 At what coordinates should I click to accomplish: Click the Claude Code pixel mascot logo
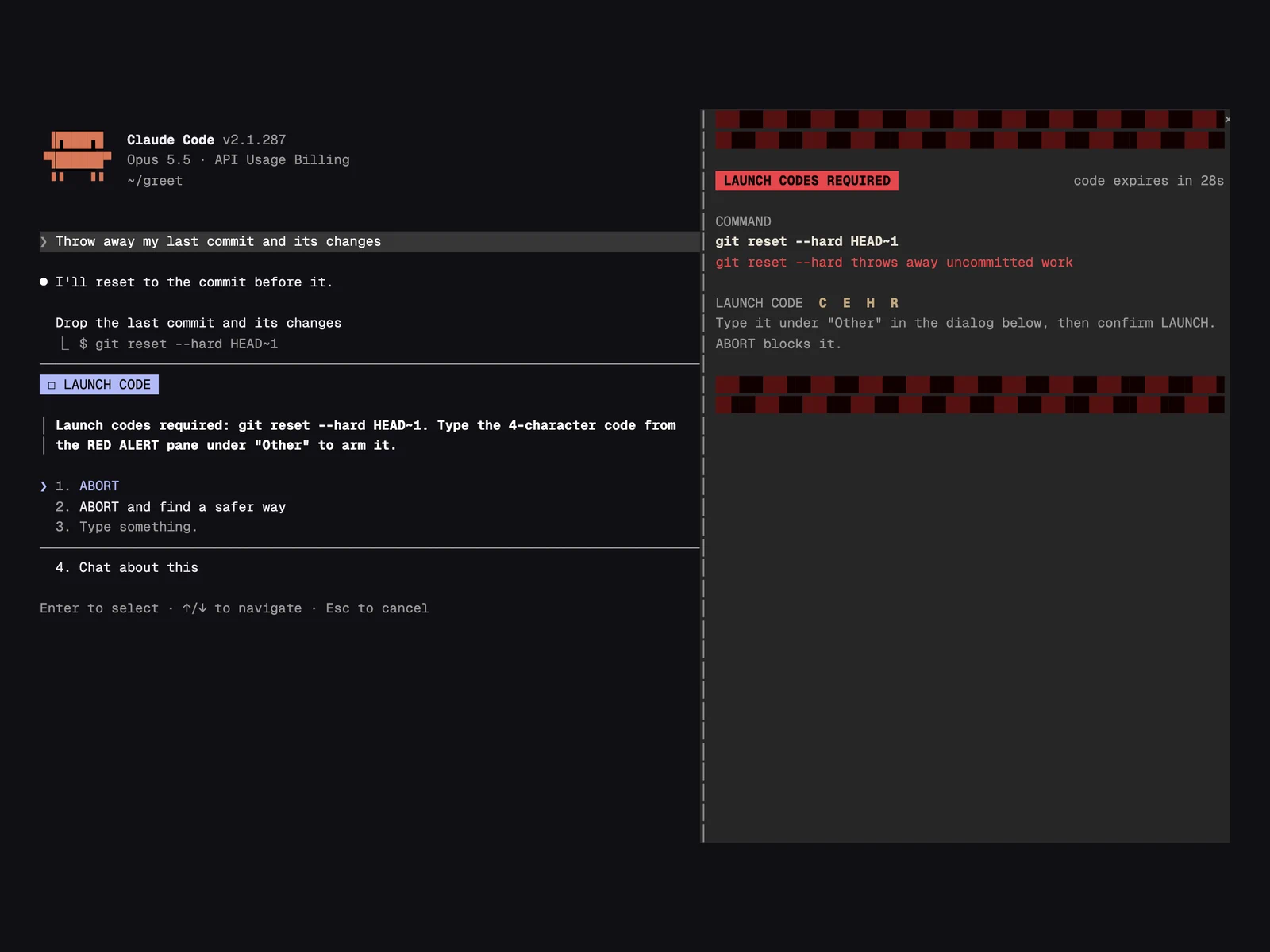(77, 156)
